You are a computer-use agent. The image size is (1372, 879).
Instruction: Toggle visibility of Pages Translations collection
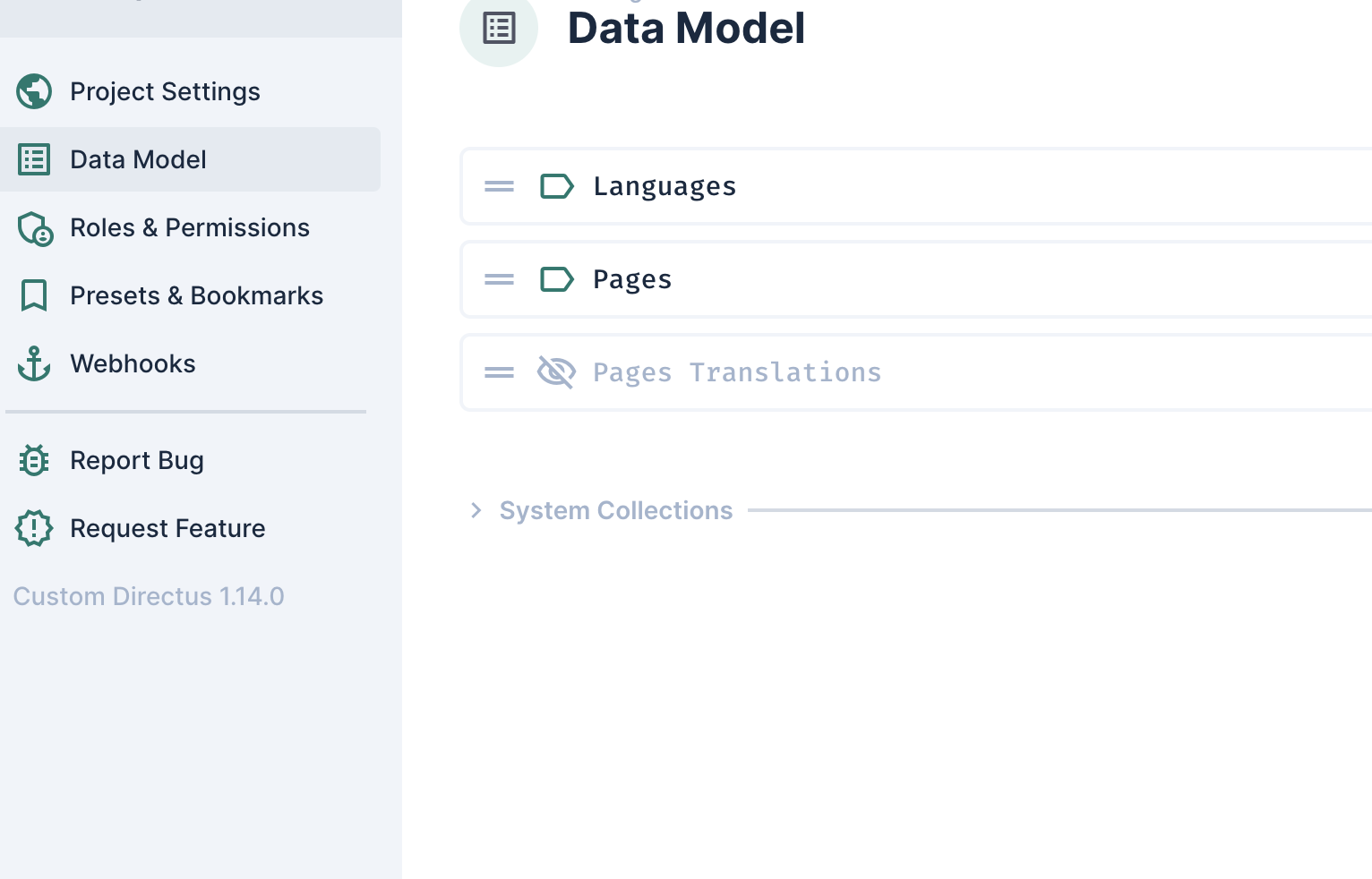click(556, 372)
